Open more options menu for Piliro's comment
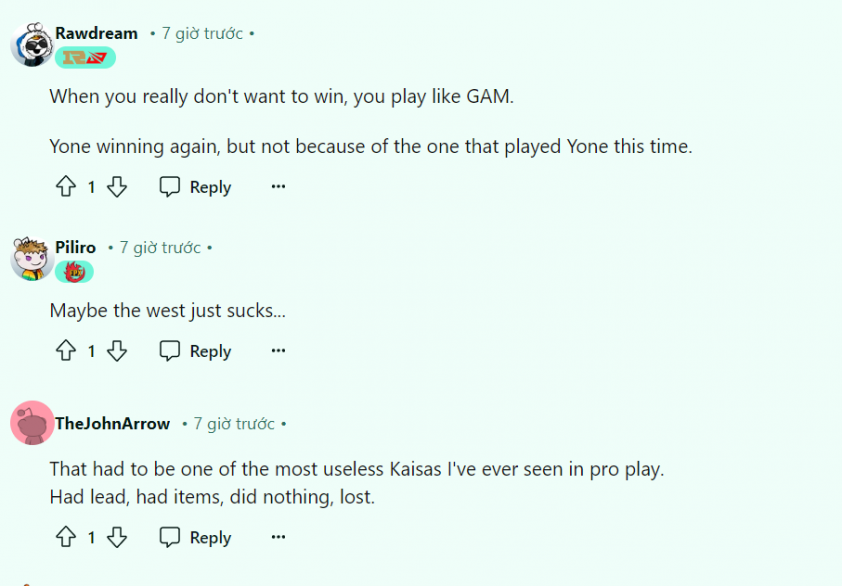This screenshot has height=586, width=842. tap(278, 351)
